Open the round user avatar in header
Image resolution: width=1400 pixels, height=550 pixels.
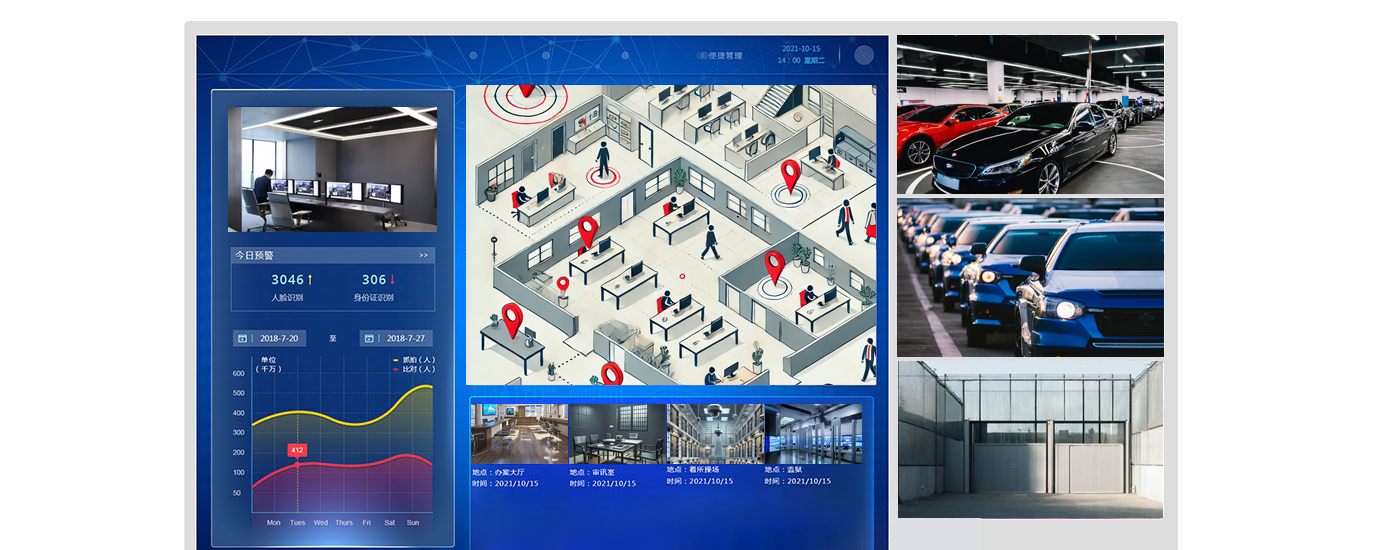(x=863, y=56)
